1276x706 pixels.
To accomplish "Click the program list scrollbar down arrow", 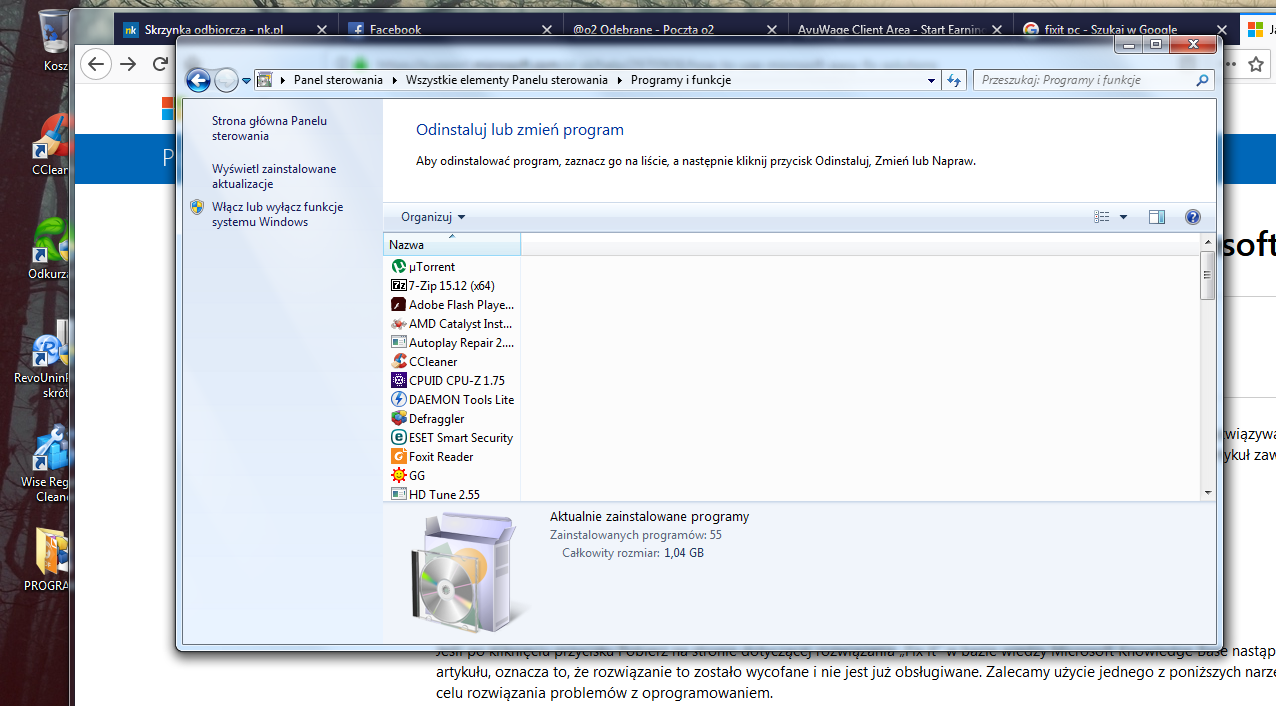I will click(1208, 493).
